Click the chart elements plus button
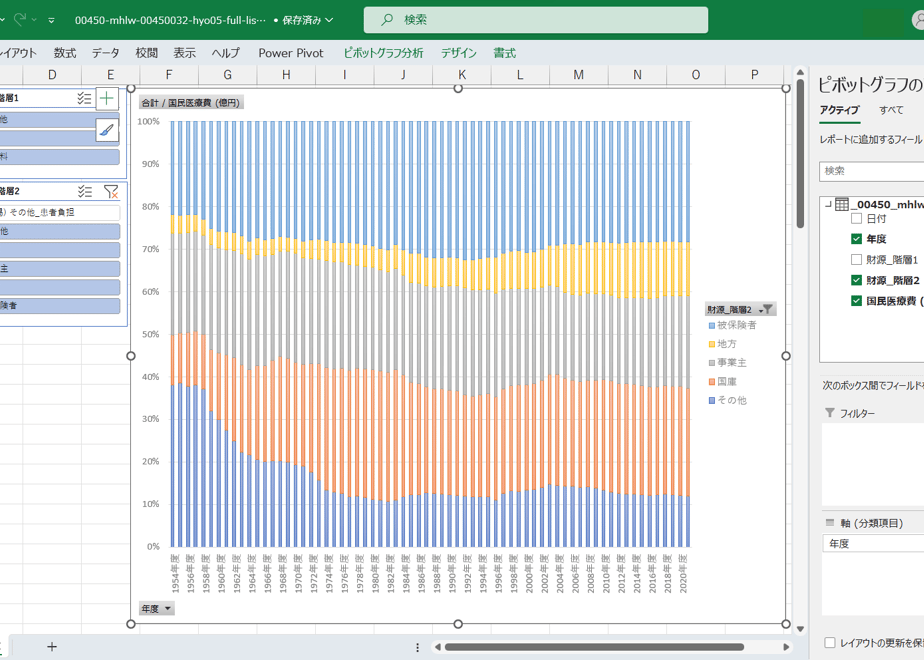The image size is (924, 660). [107, 98]
